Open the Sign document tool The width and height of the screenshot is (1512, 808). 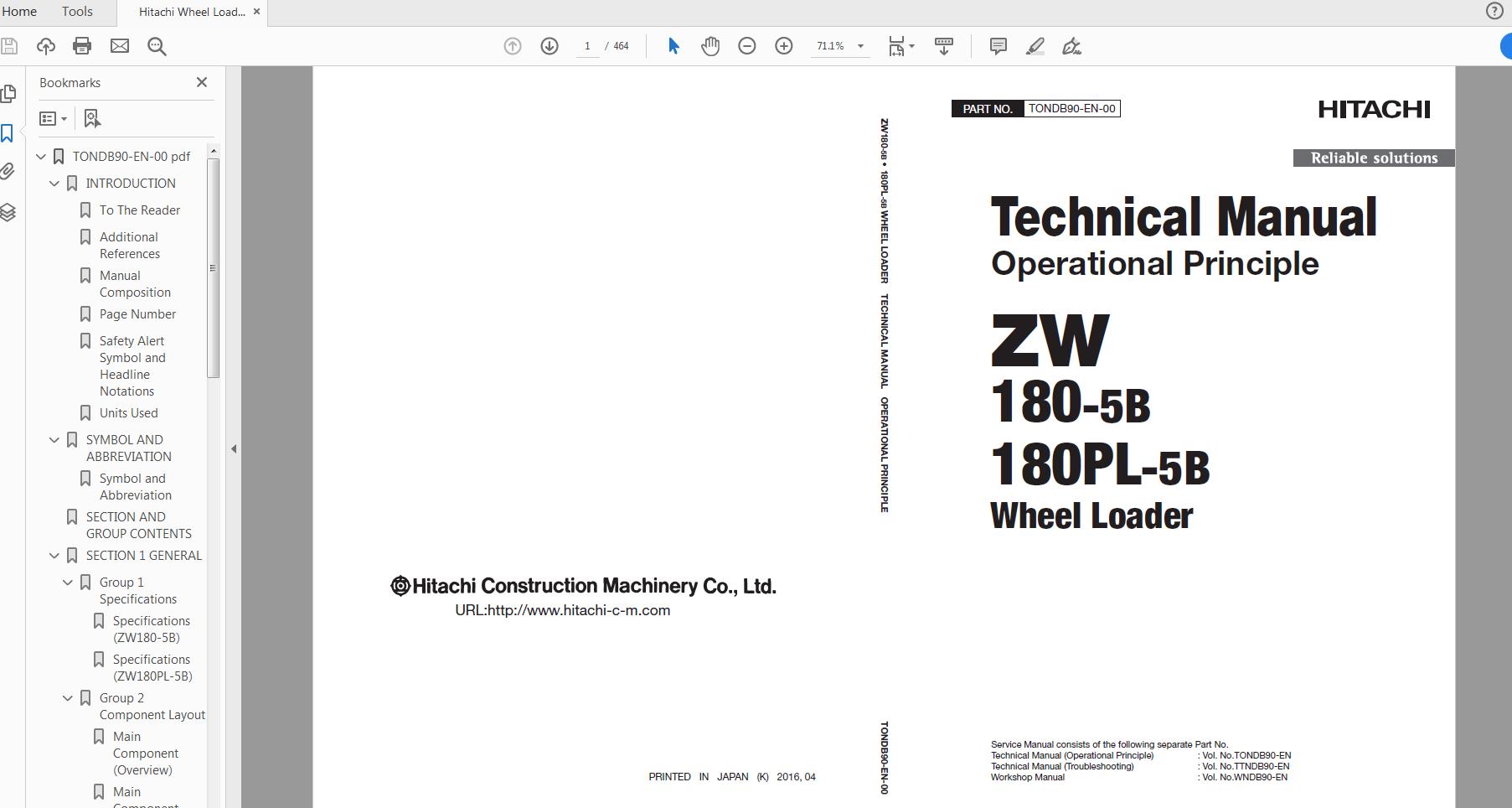tap(1071, 46)
